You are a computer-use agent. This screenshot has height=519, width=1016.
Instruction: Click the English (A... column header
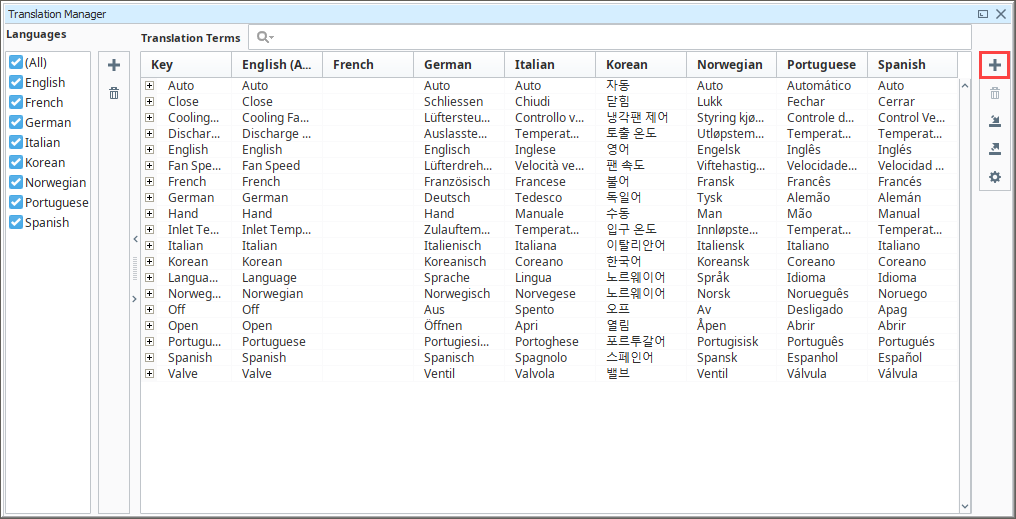(x=277, y=65)
